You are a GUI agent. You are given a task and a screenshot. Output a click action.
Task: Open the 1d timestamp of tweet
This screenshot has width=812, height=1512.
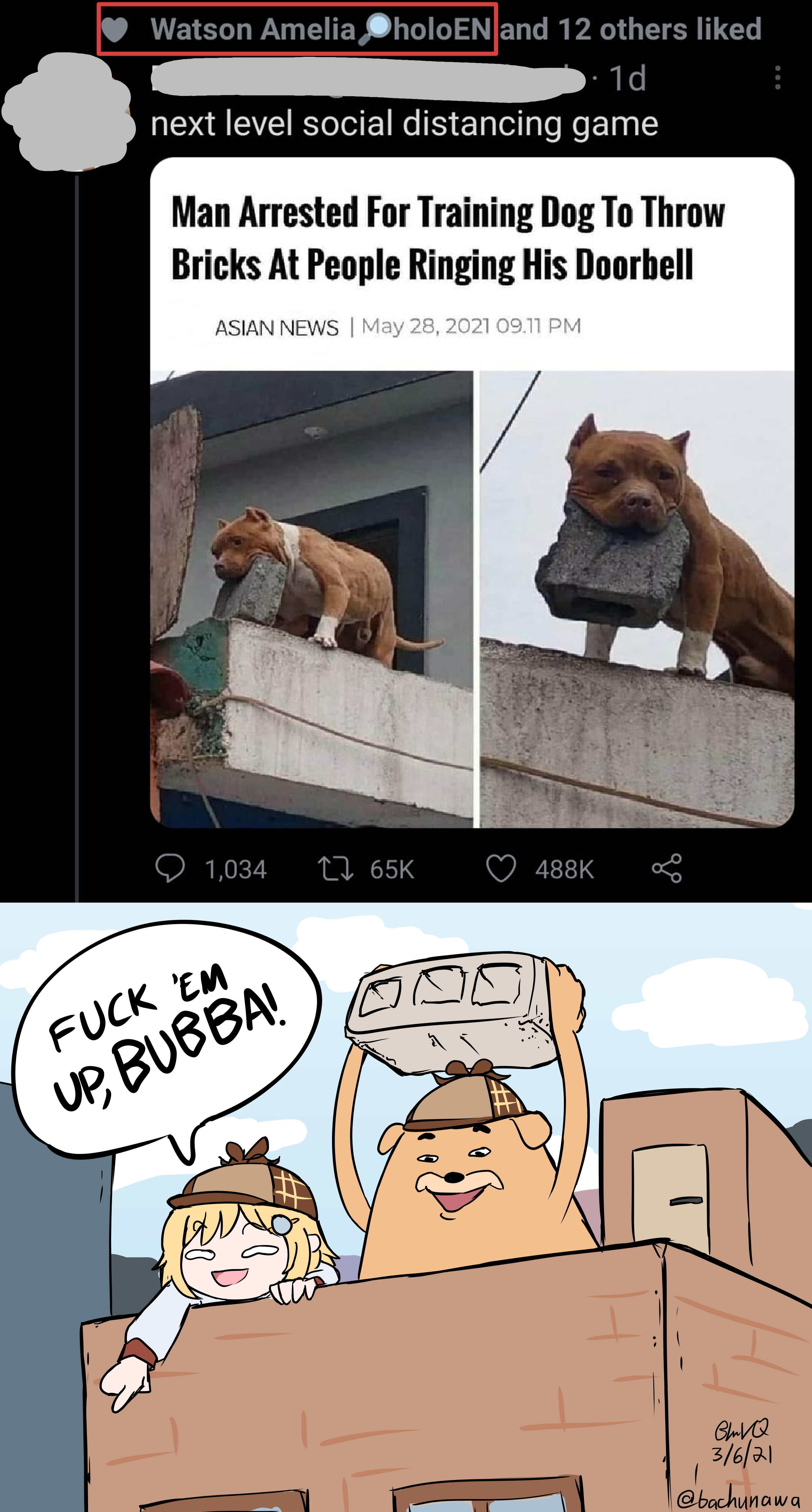[628, 78]
